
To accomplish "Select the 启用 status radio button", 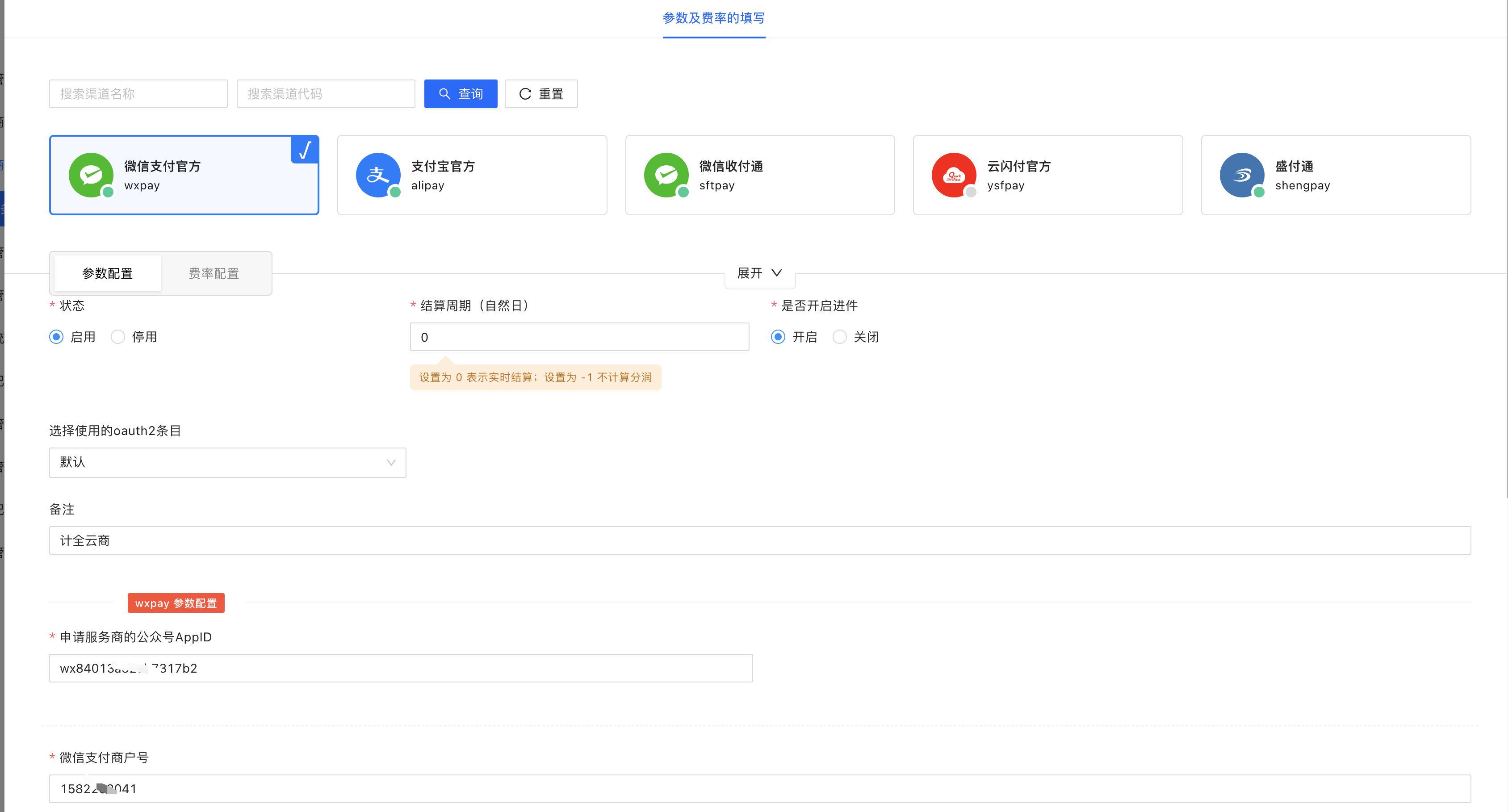I will (x=56, y=337).
